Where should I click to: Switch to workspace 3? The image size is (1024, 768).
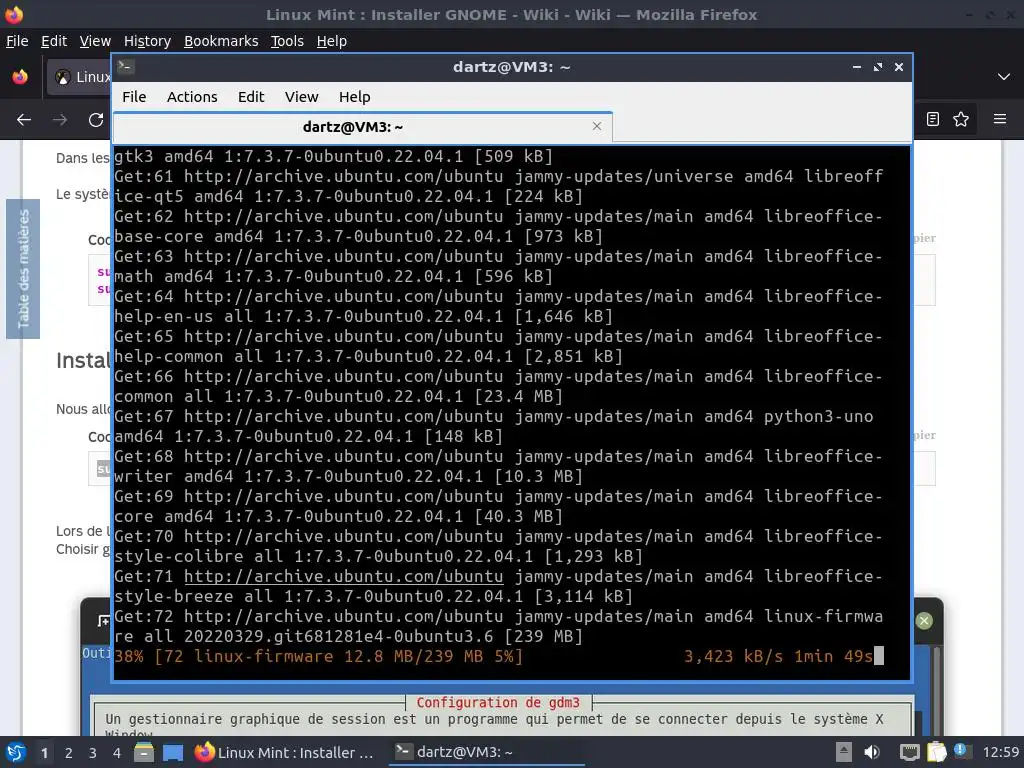pos(93,753)
